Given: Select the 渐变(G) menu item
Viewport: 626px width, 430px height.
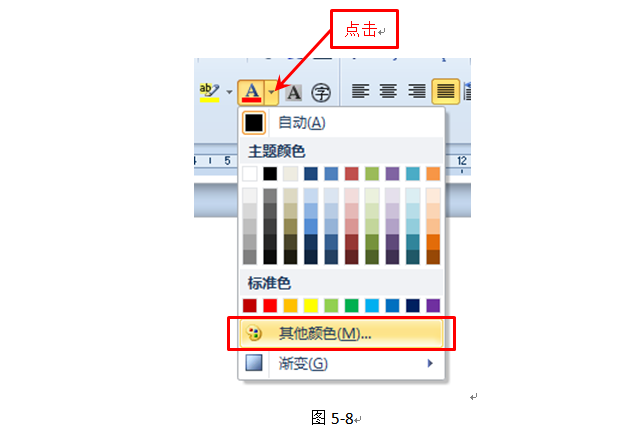Looking at the screenshot, I should (x=341, y=363).
